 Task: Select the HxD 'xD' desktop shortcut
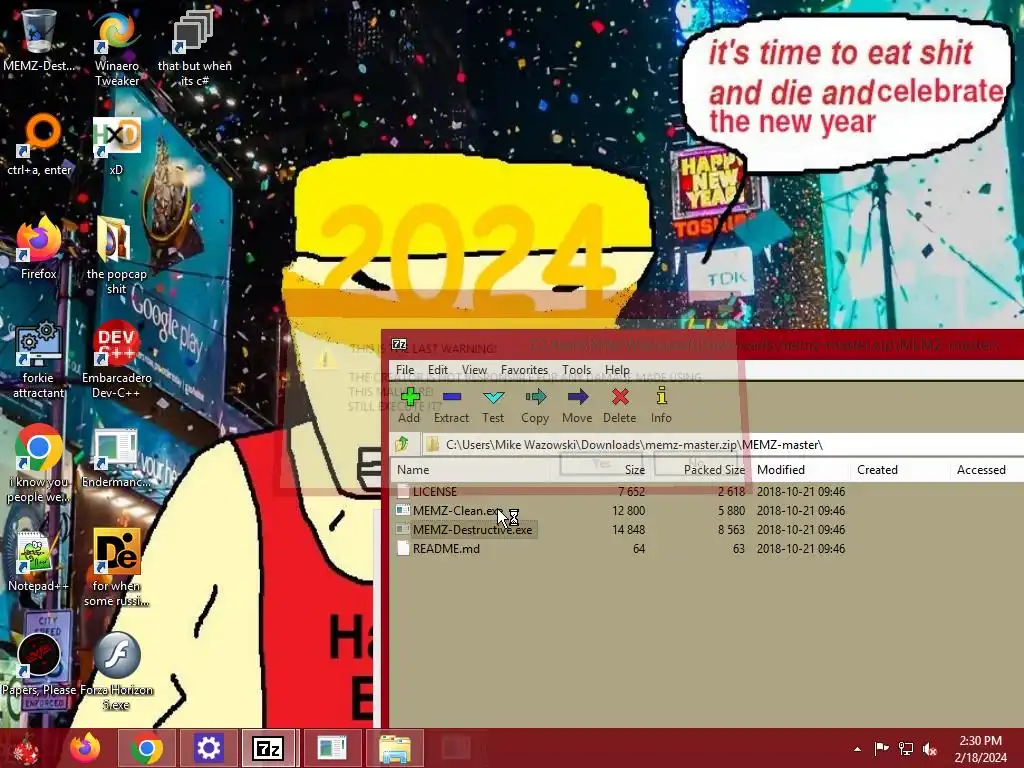click(116, 145)
